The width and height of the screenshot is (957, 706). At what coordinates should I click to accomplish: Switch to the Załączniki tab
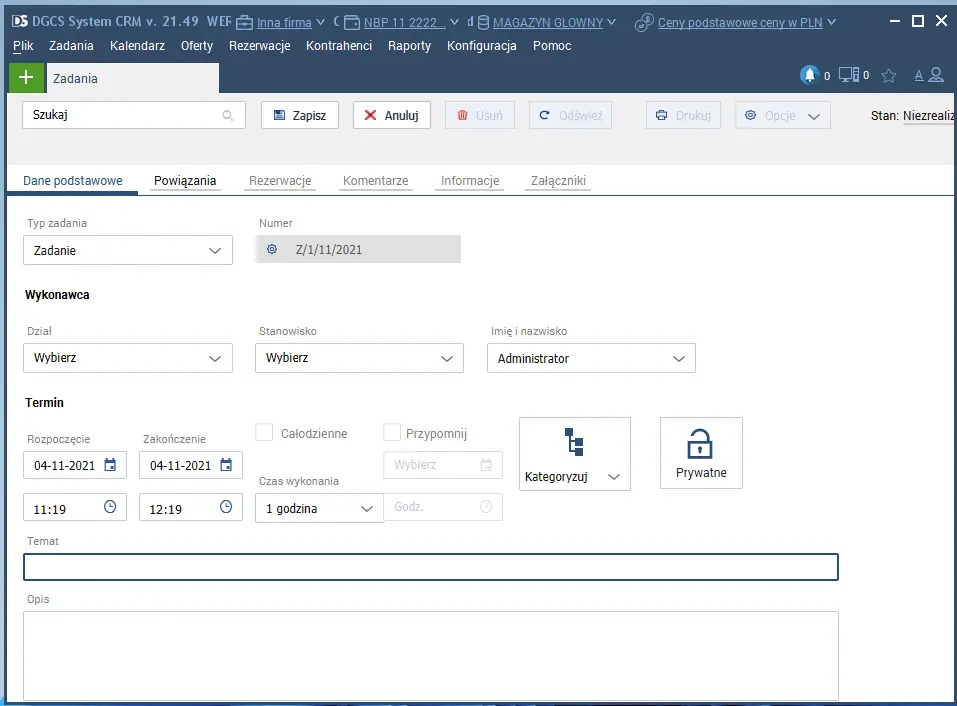558,181
